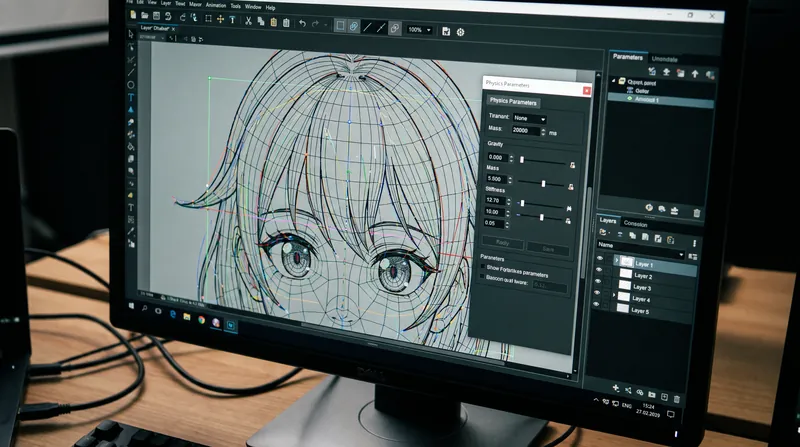Click the New file icon in toolbar
This screenshot has width=800, height=447.
(x=133, y=15)
